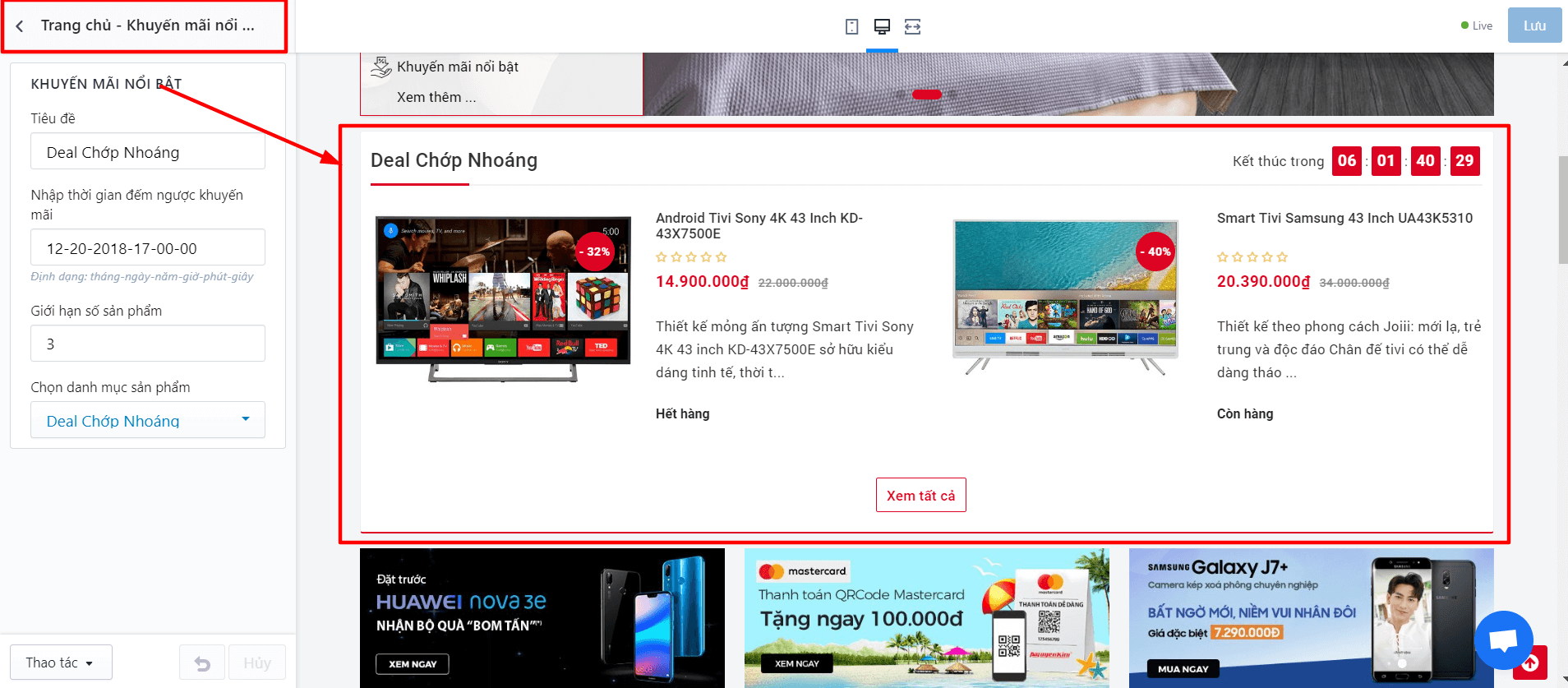Click the 20.390.000₫ price
Viewport: 1568px width, 688px height.
coord(1263,282)
